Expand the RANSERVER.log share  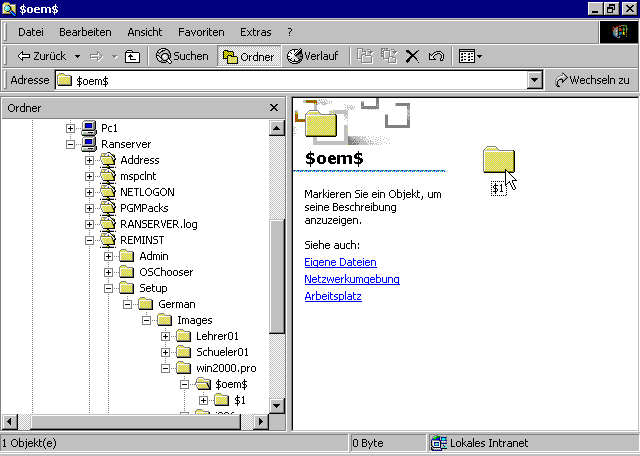click(89, 224)
